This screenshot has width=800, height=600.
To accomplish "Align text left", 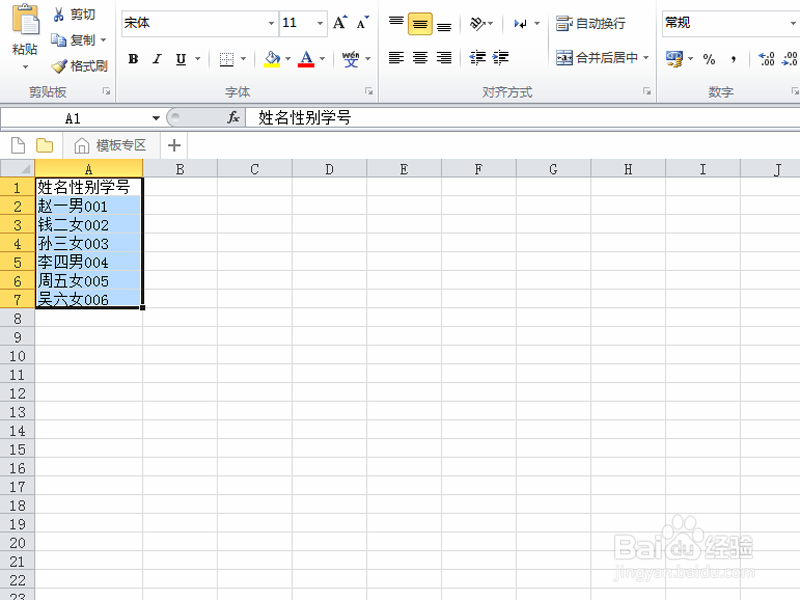I will coord(396,58).
